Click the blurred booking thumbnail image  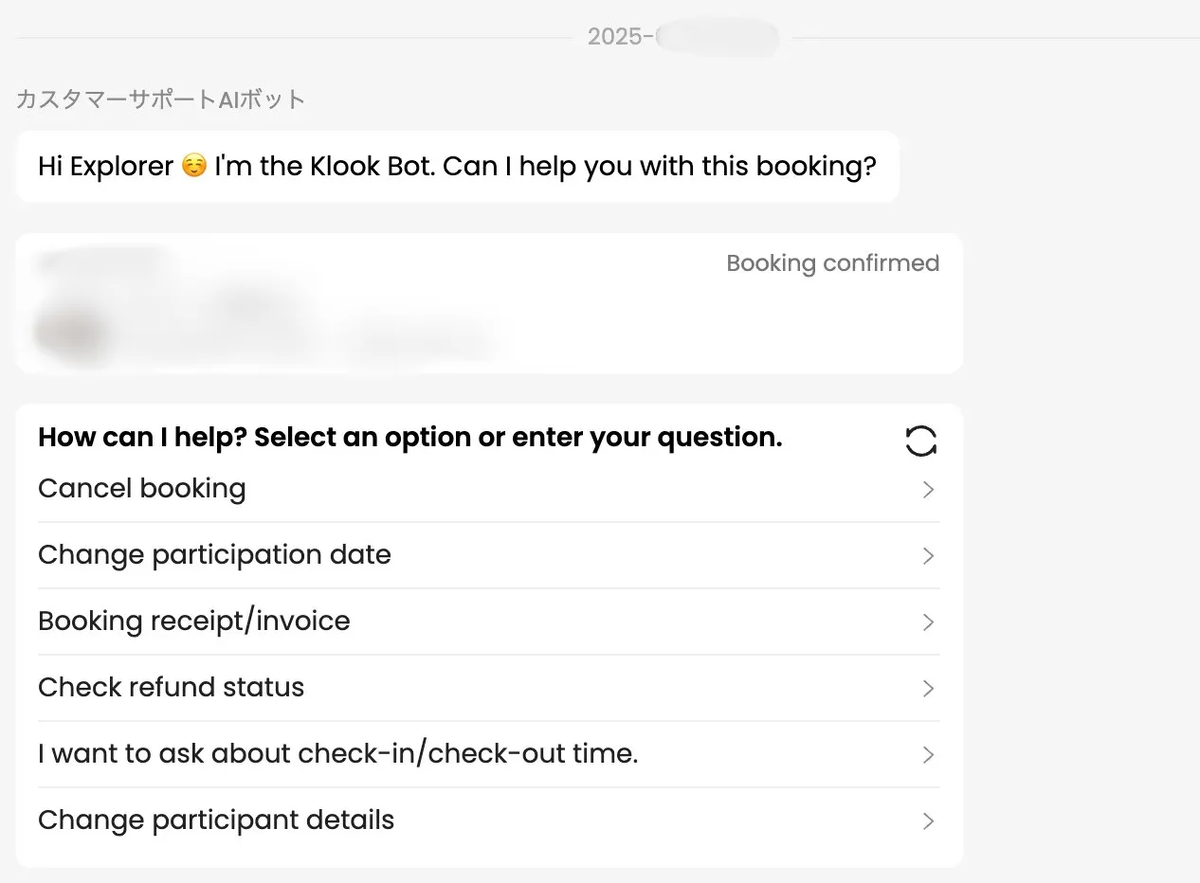click(70, 330)
